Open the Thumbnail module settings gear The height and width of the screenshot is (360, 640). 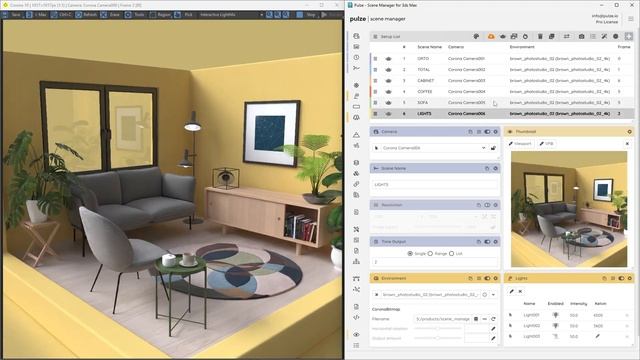[629, 132]
